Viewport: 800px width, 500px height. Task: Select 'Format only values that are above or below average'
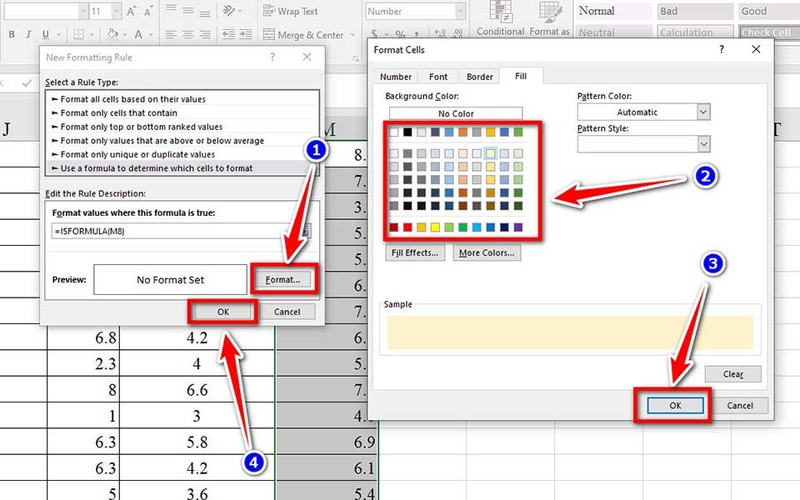pos(182,140)
